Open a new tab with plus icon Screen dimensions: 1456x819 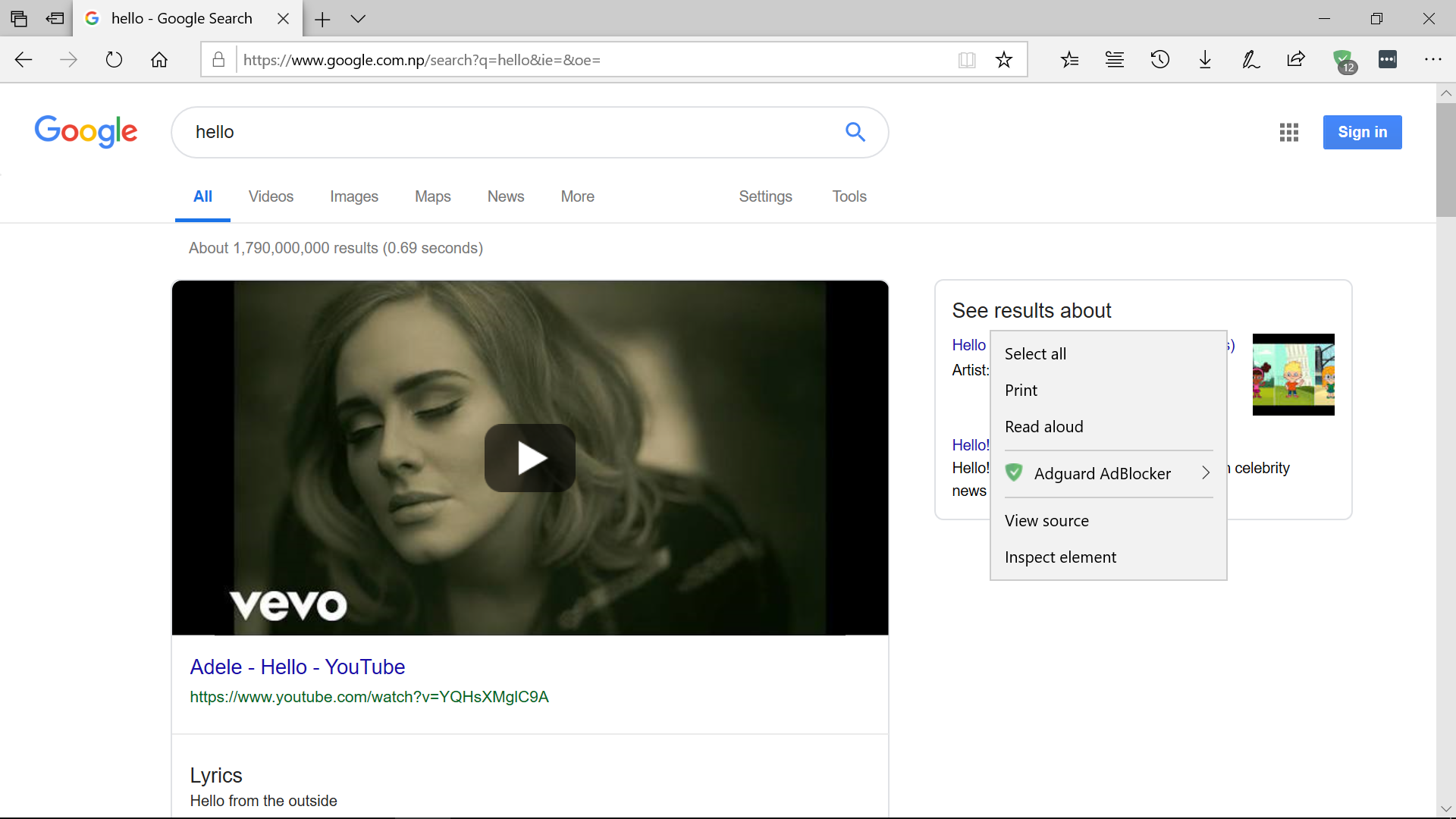[322, 19]
